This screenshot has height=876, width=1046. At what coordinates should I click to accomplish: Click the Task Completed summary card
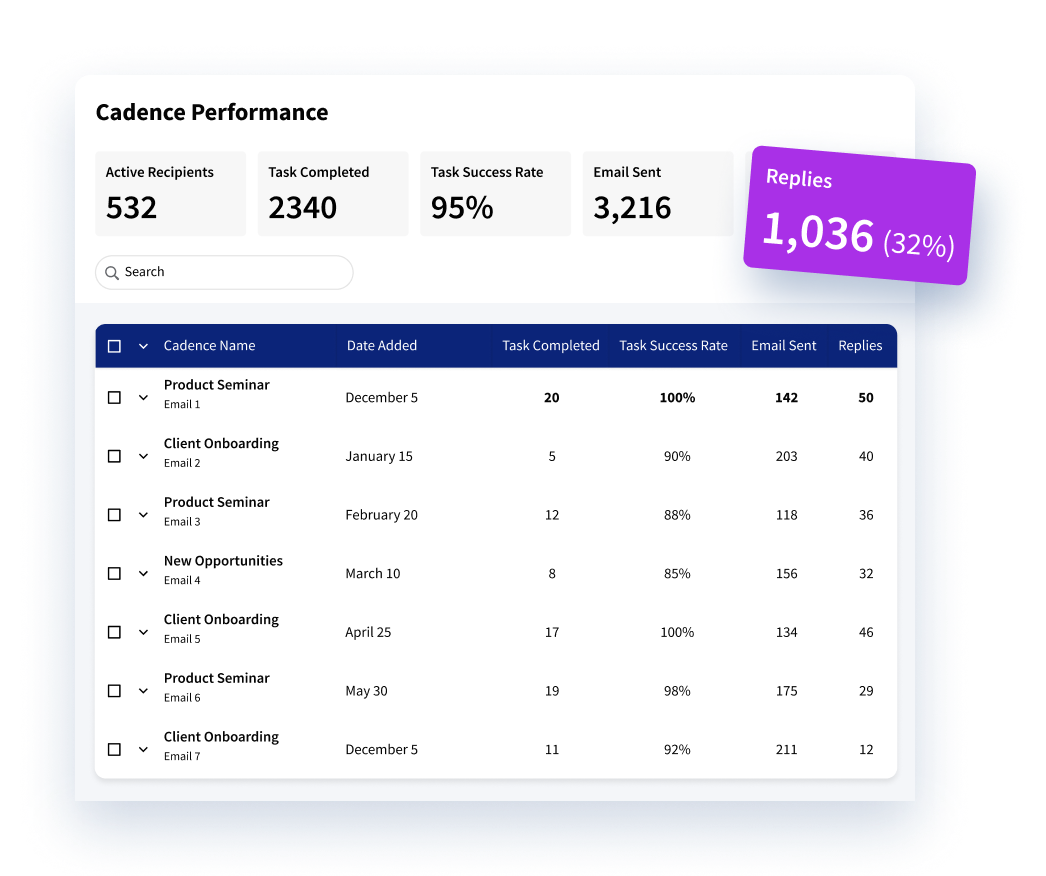coord(332,194)
